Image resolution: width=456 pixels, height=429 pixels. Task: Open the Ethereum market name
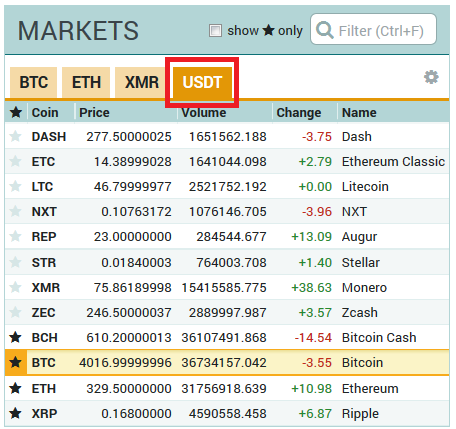370,389
